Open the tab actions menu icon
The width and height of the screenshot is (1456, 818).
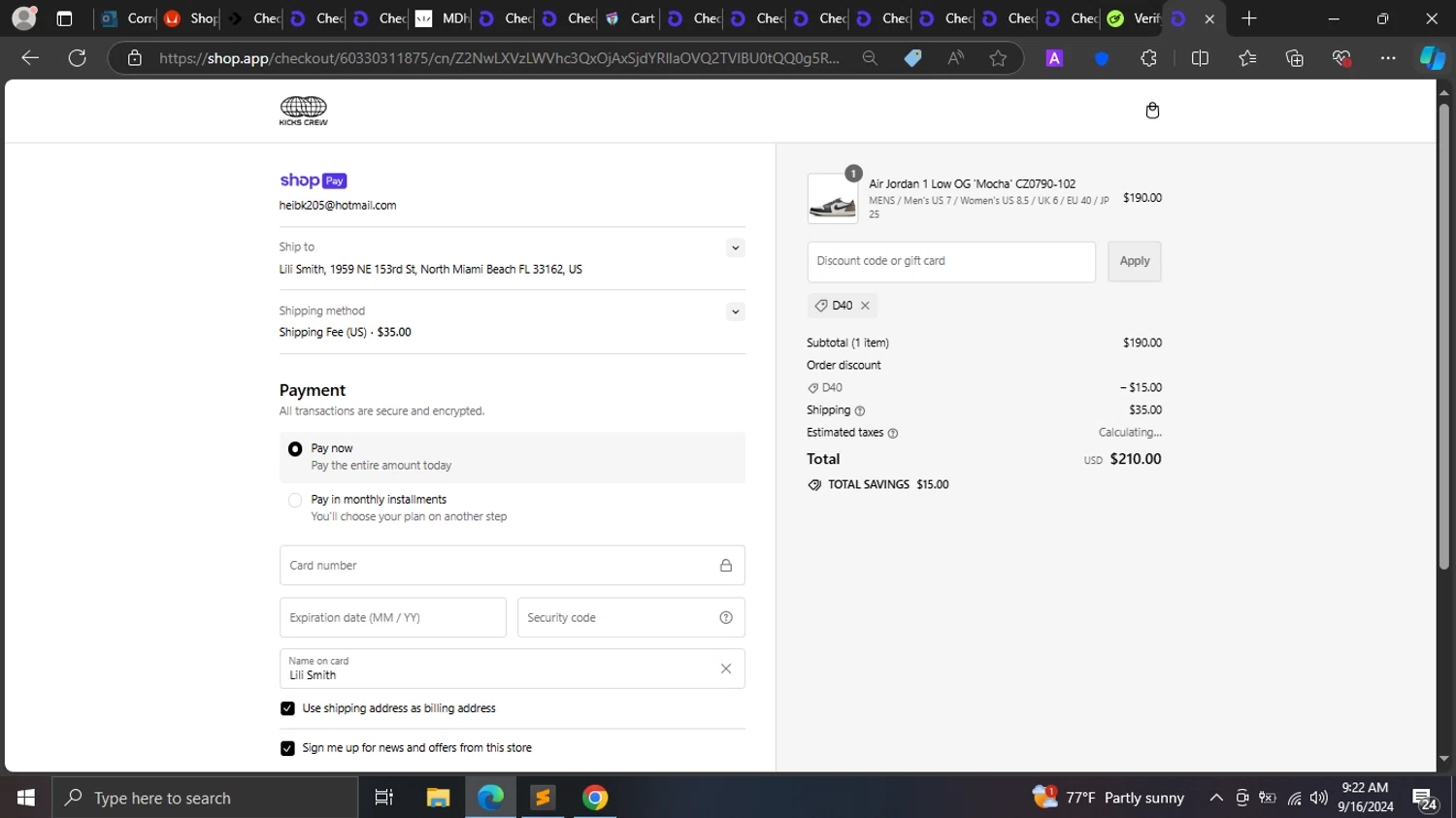pyautogui.click(x=65, y=18)
